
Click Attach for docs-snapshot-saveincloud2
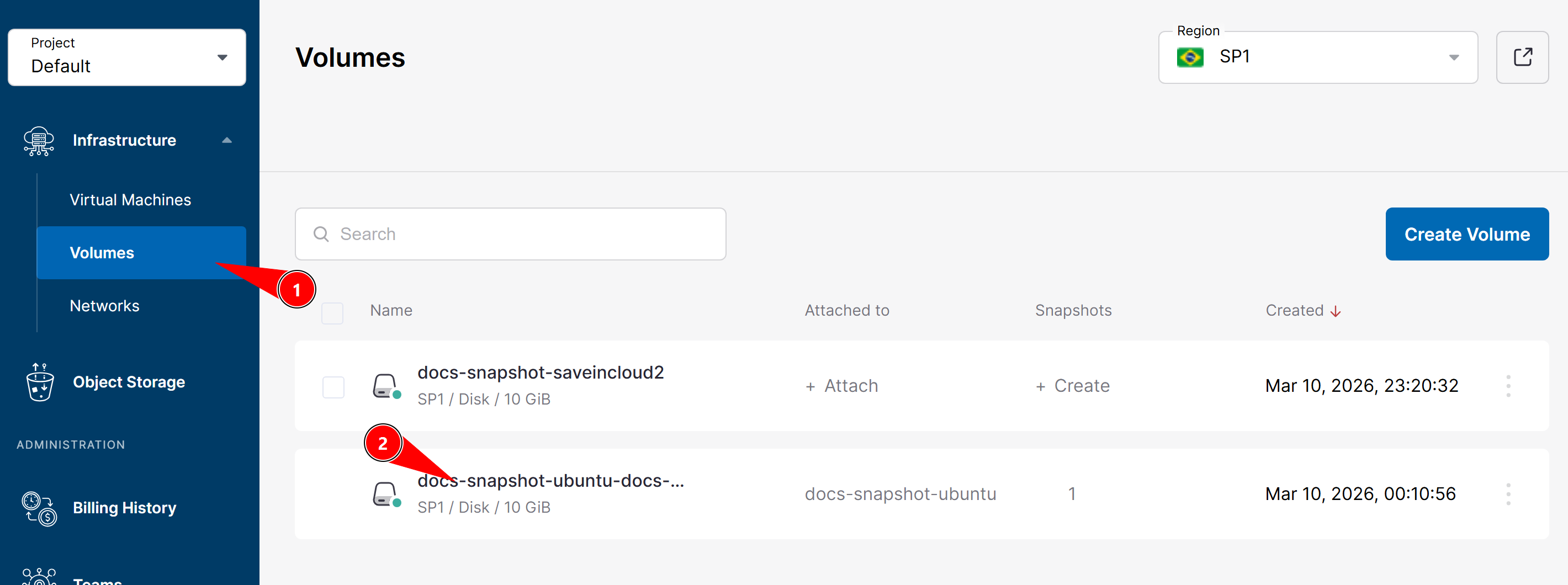point(842,386)
